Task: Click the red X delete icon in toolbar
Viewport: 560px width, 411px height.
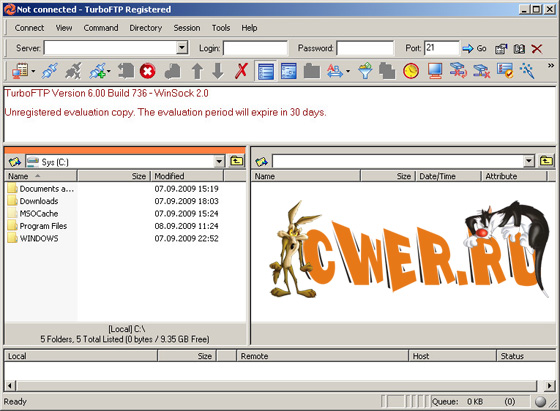Action: click(241, 71)
